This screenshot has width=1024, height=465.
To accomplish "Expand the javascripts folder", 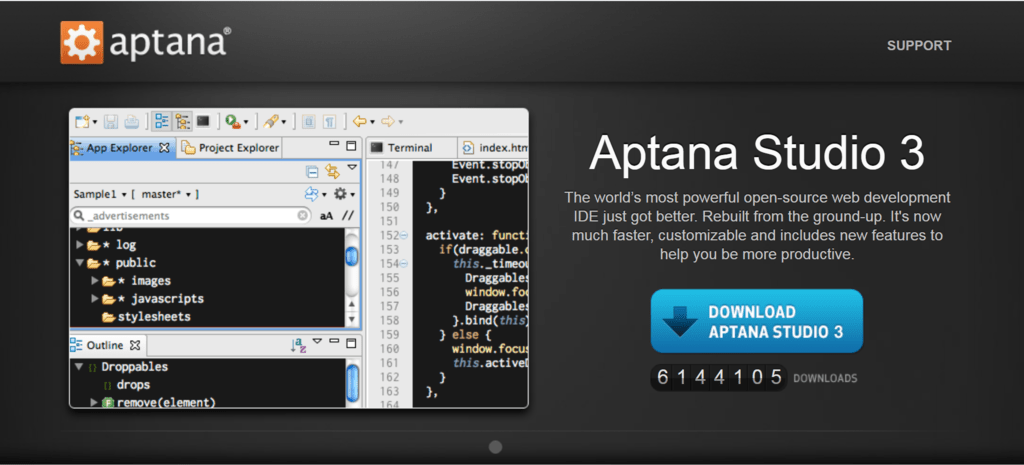I will [x=95, y=299].
